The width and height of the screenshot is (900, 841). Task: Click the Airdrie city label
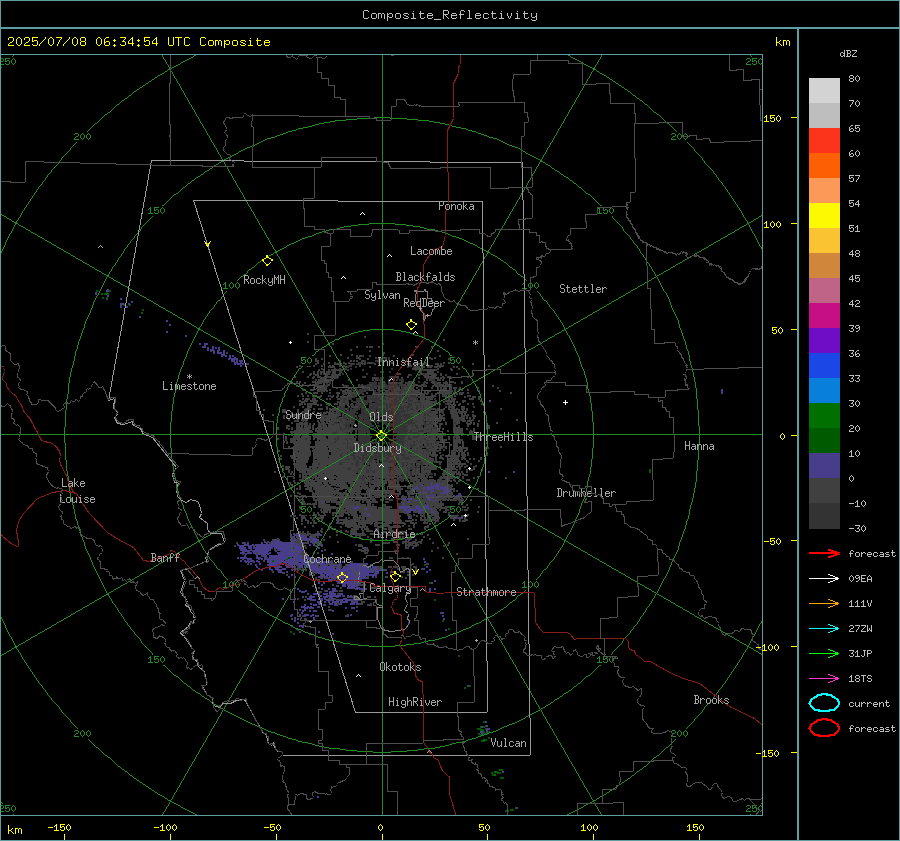pyautogui.click(x=394, y=534)
